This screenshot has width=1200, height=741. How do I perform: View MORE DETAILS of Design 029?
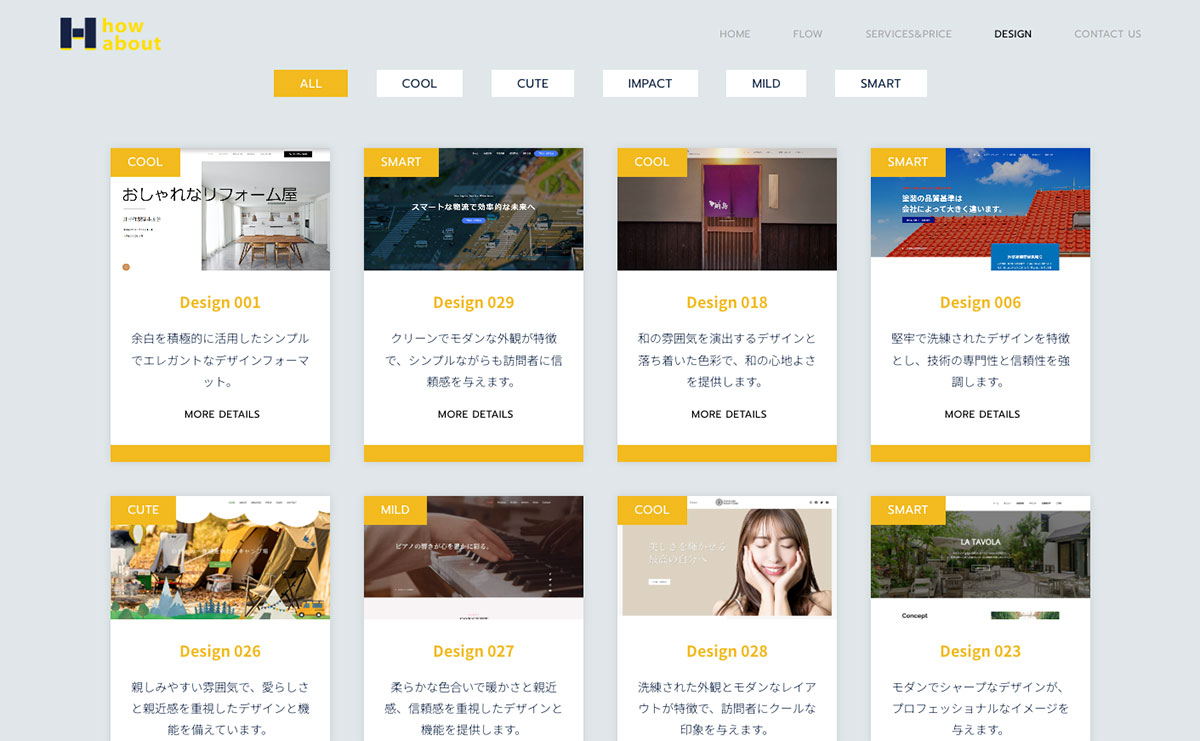(x=475, y=414)
